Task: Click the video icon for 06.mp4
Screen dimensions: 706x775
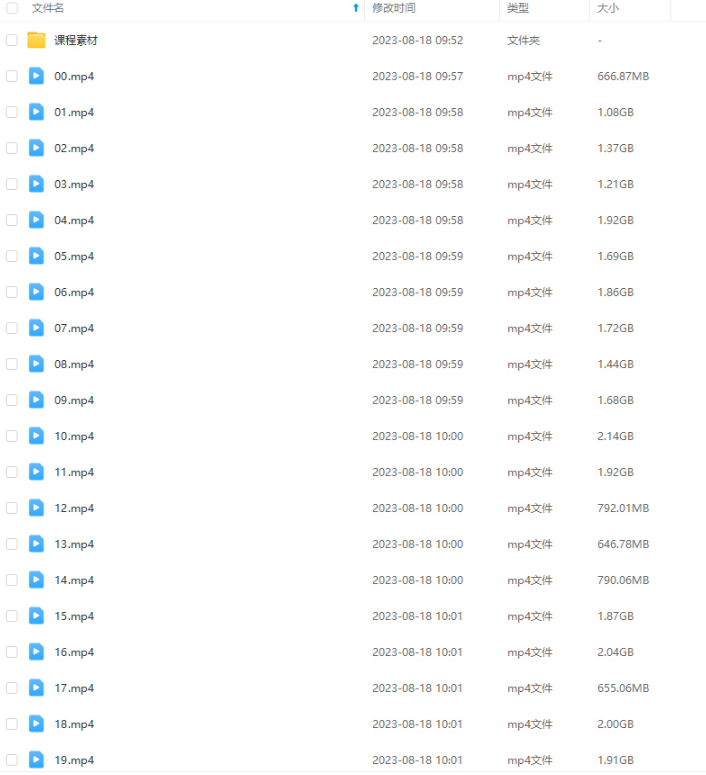Action: (x=36, y=292)
